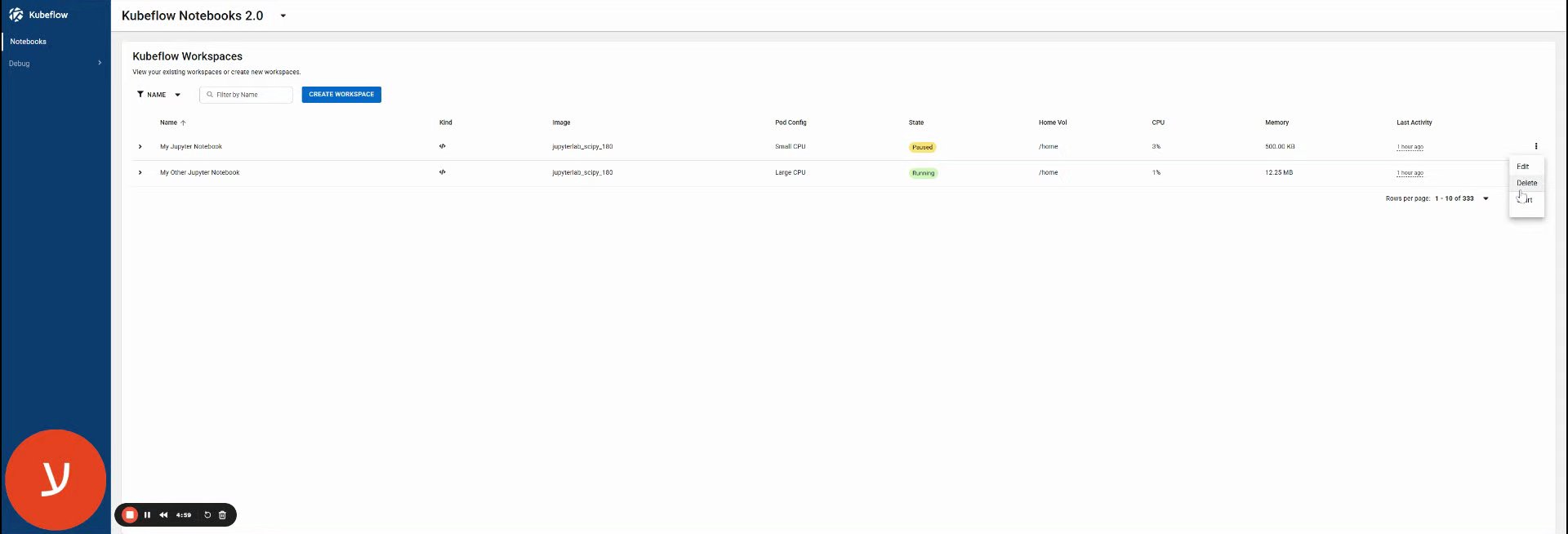Click the Small CPU pod config cell

coord(790,147)
